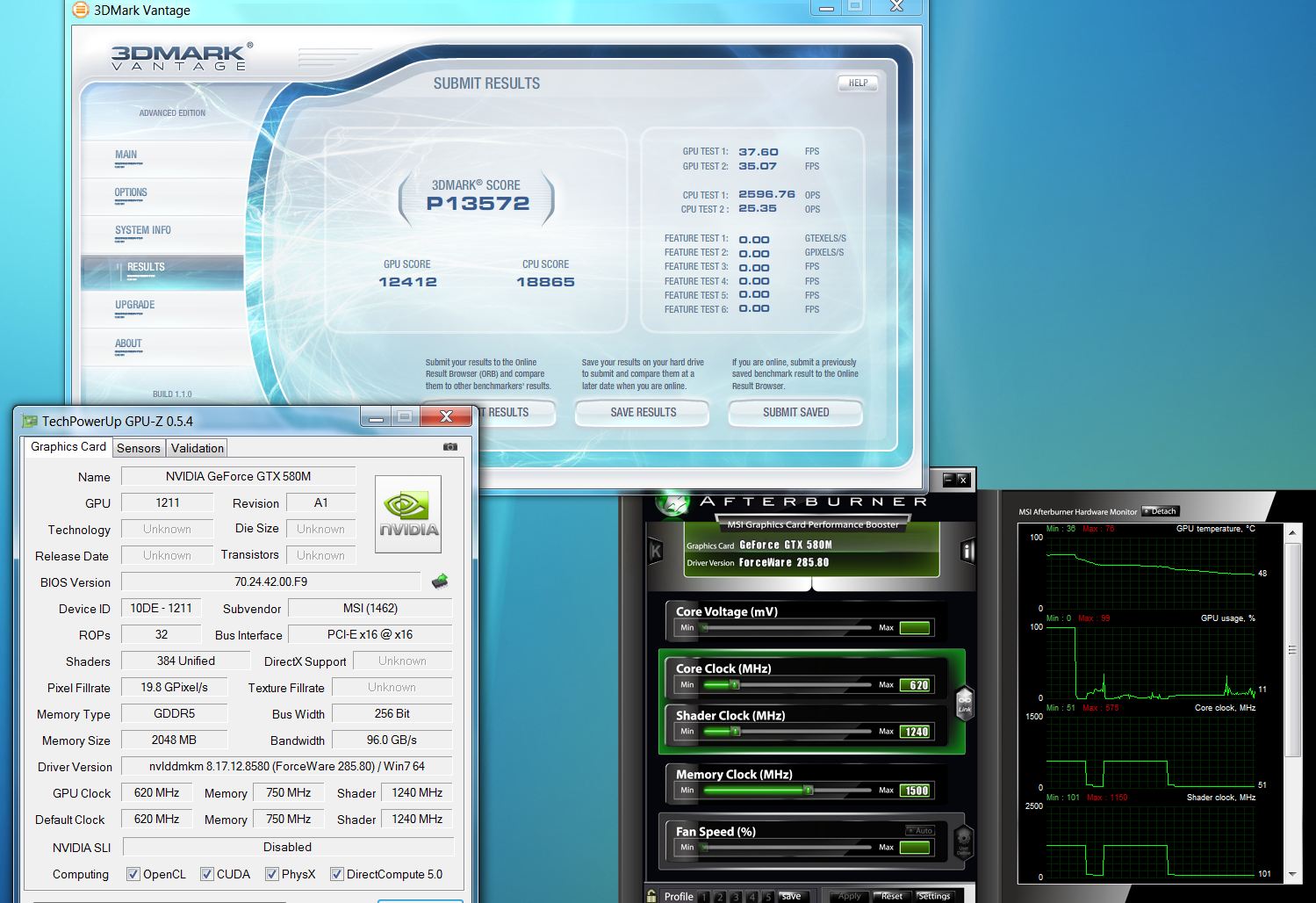The width and height of the screenshot is (1316, 903).
Task: Toggle the fan speed Auto button
Action: (920, 830)
